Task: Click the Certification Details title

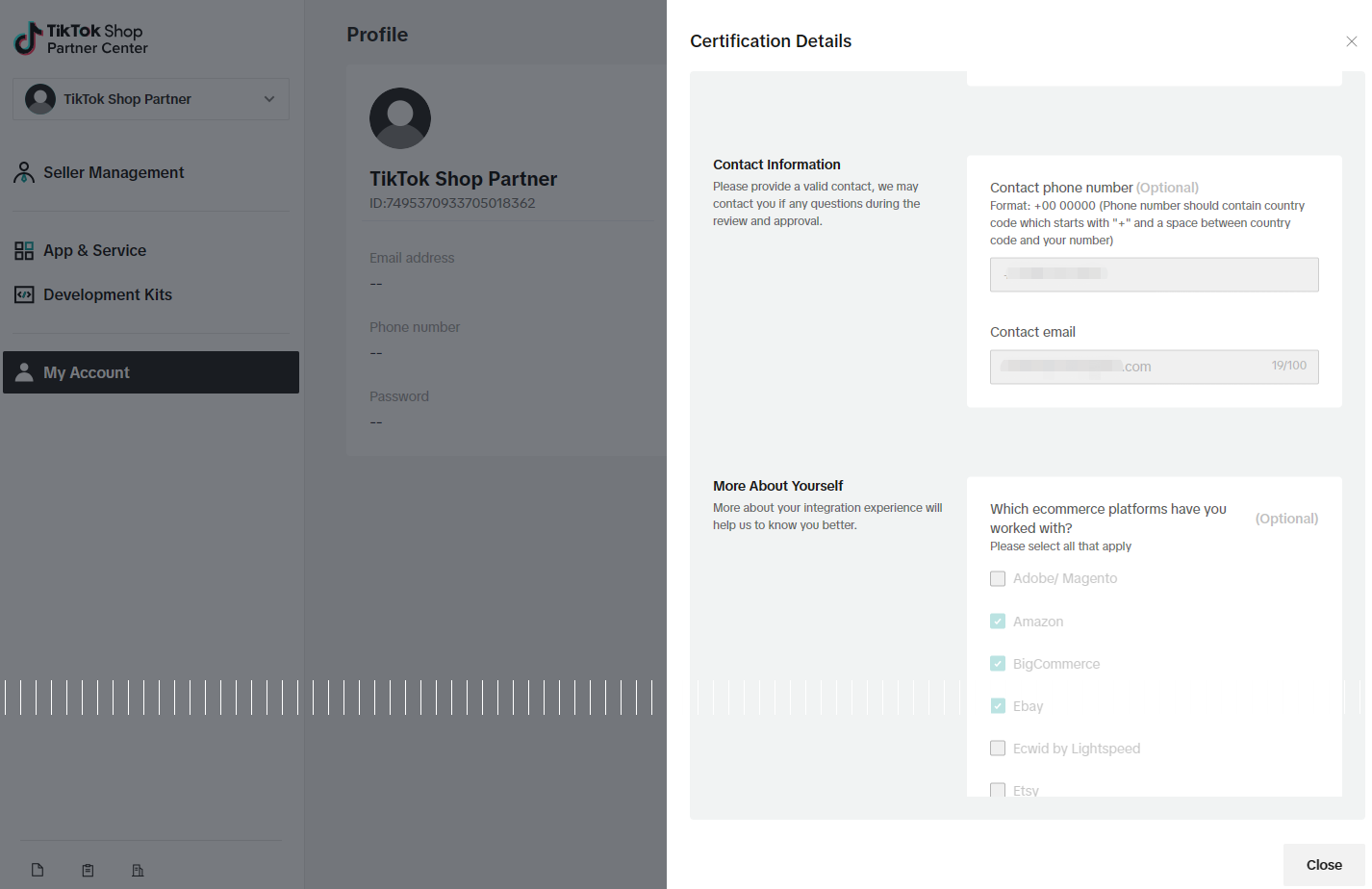Action: (771, 41)
